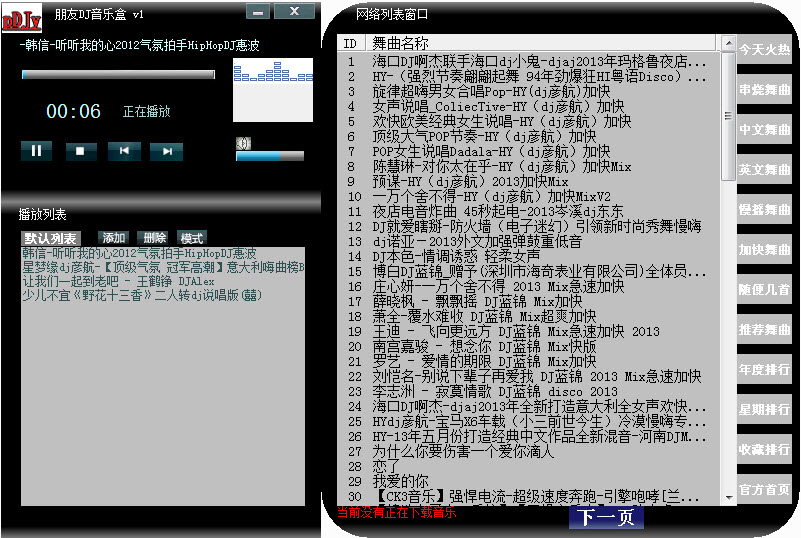Select song 23 李志洲 - 寂寞情歌
This screenshot has height=538, width=801.
529,391
